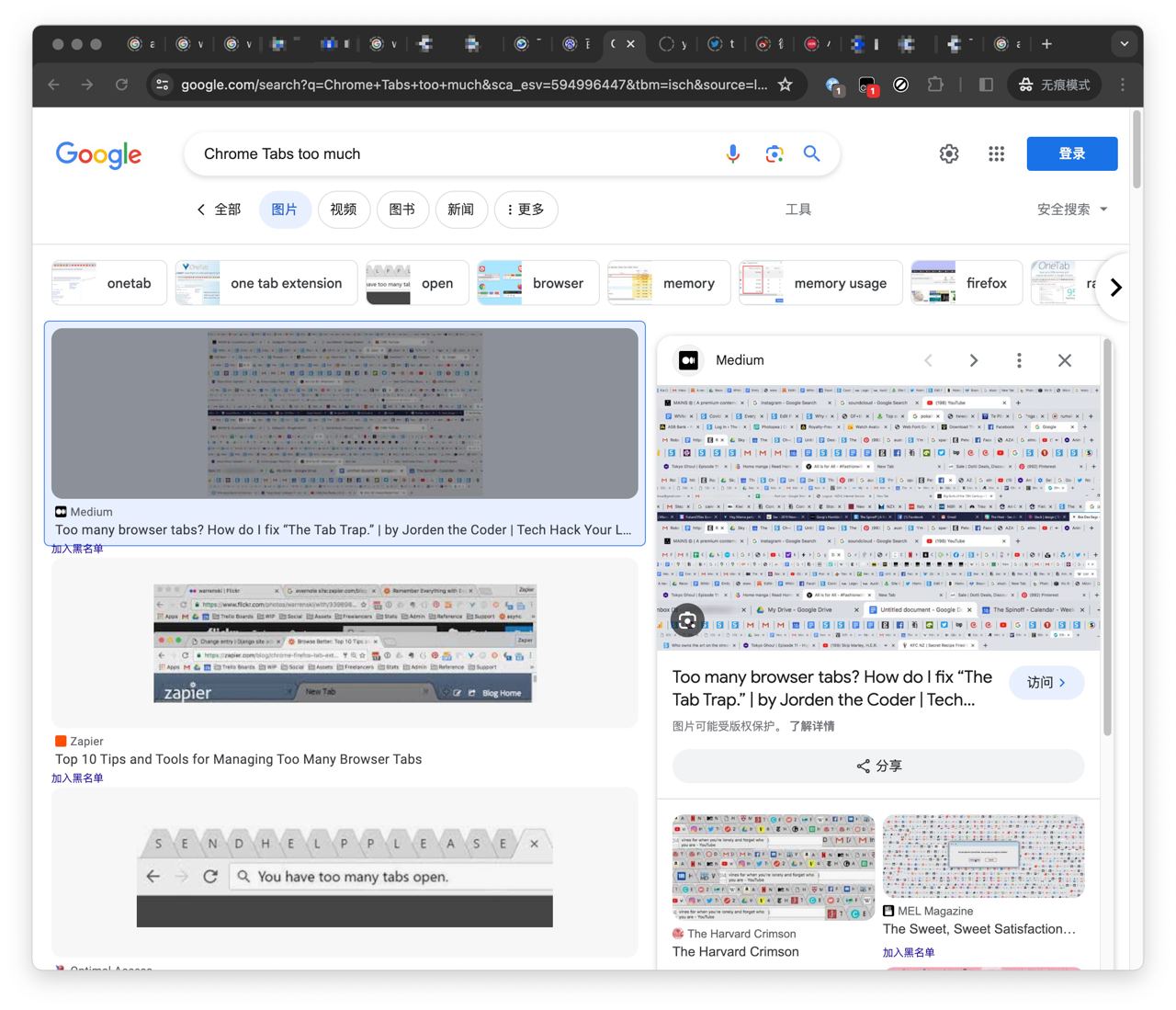Click the 无痕模式 incognito indicator
The image size is (1176, 1010).
click(x=1055, y=85)
